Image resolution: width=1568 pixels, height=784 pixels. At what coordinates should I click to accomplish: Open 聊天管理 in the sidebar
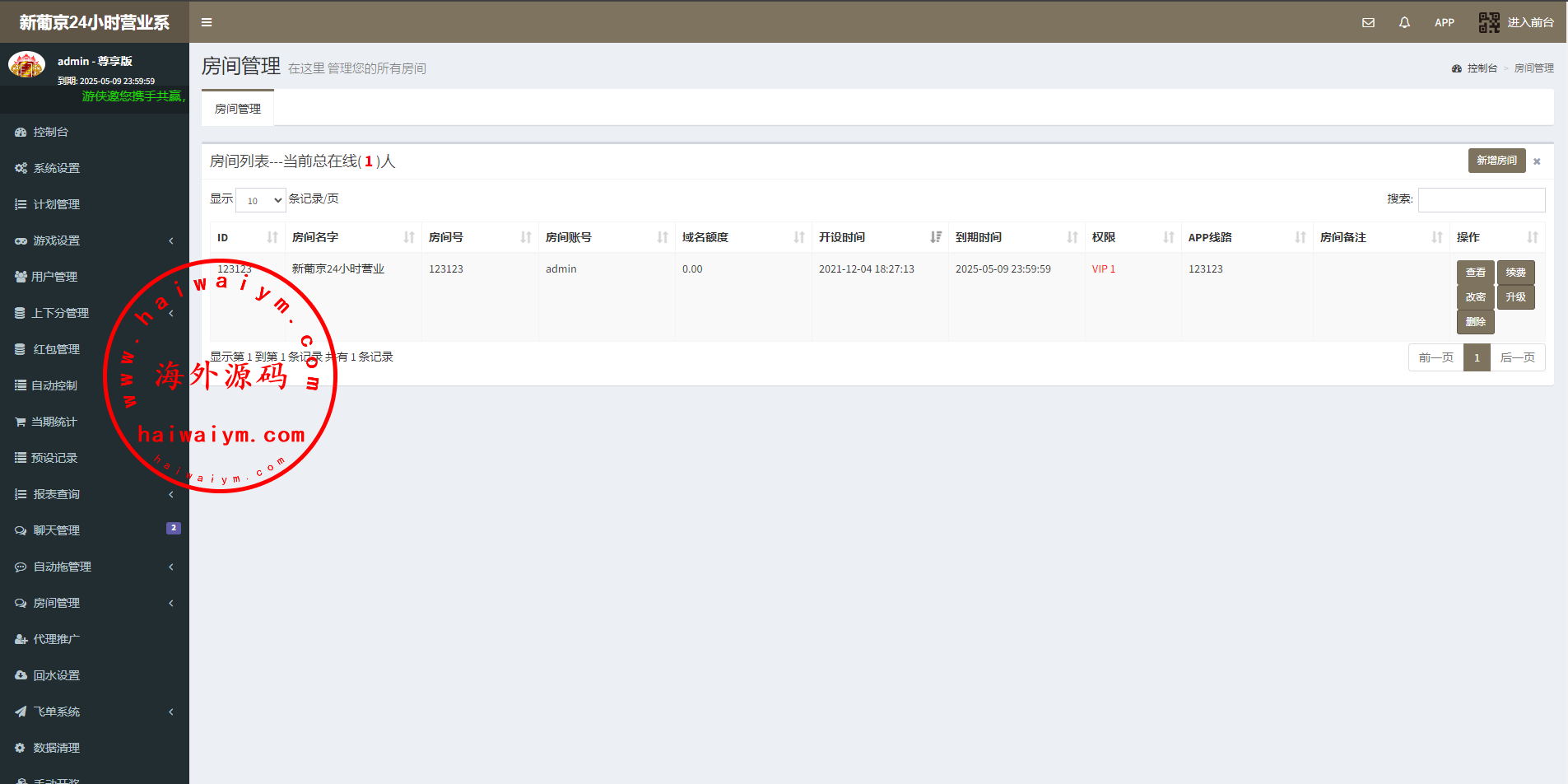click(x=57, y=530)
